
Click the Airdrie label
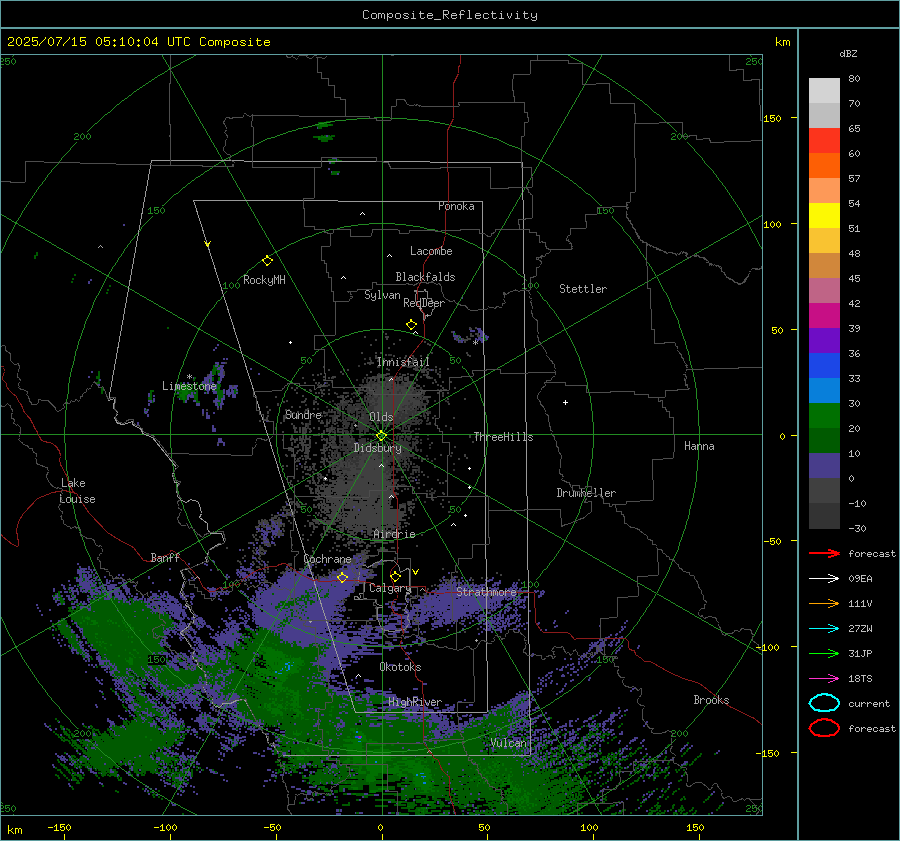tap(394, 534)
